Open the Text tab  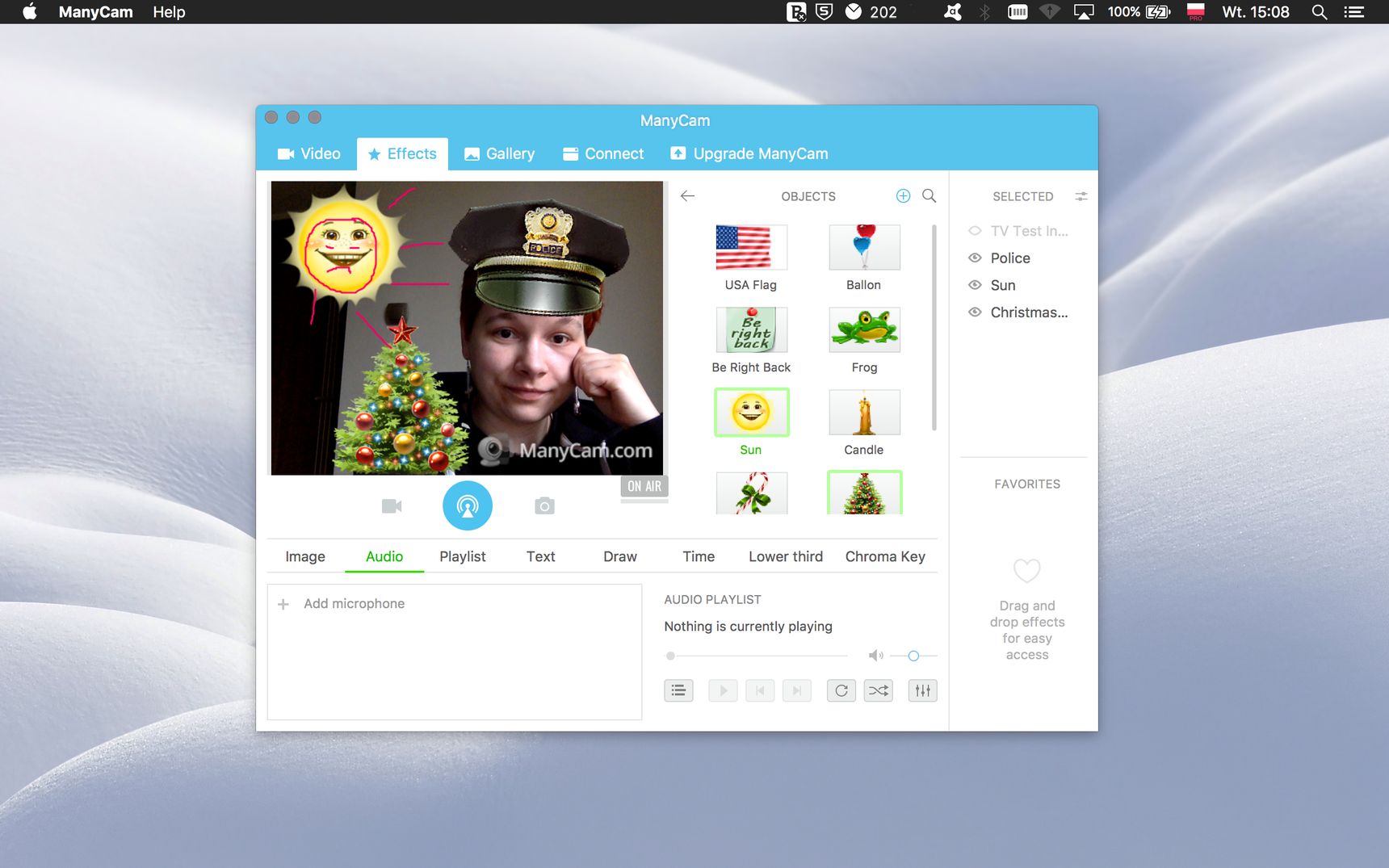tap(541, 556)
